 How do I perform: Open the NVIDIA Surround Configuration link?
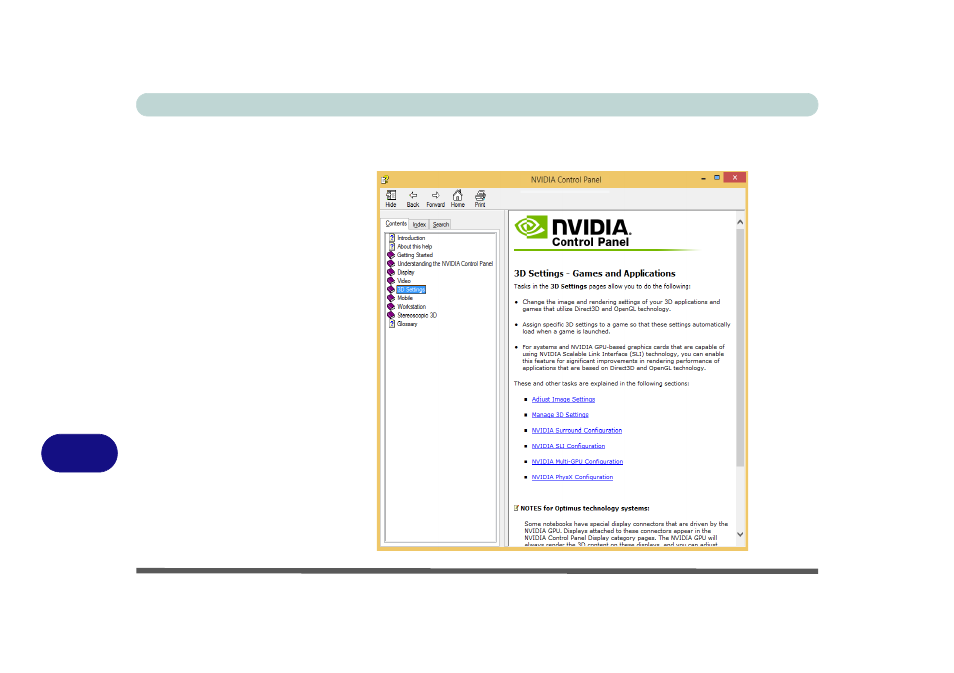point(576,430)
